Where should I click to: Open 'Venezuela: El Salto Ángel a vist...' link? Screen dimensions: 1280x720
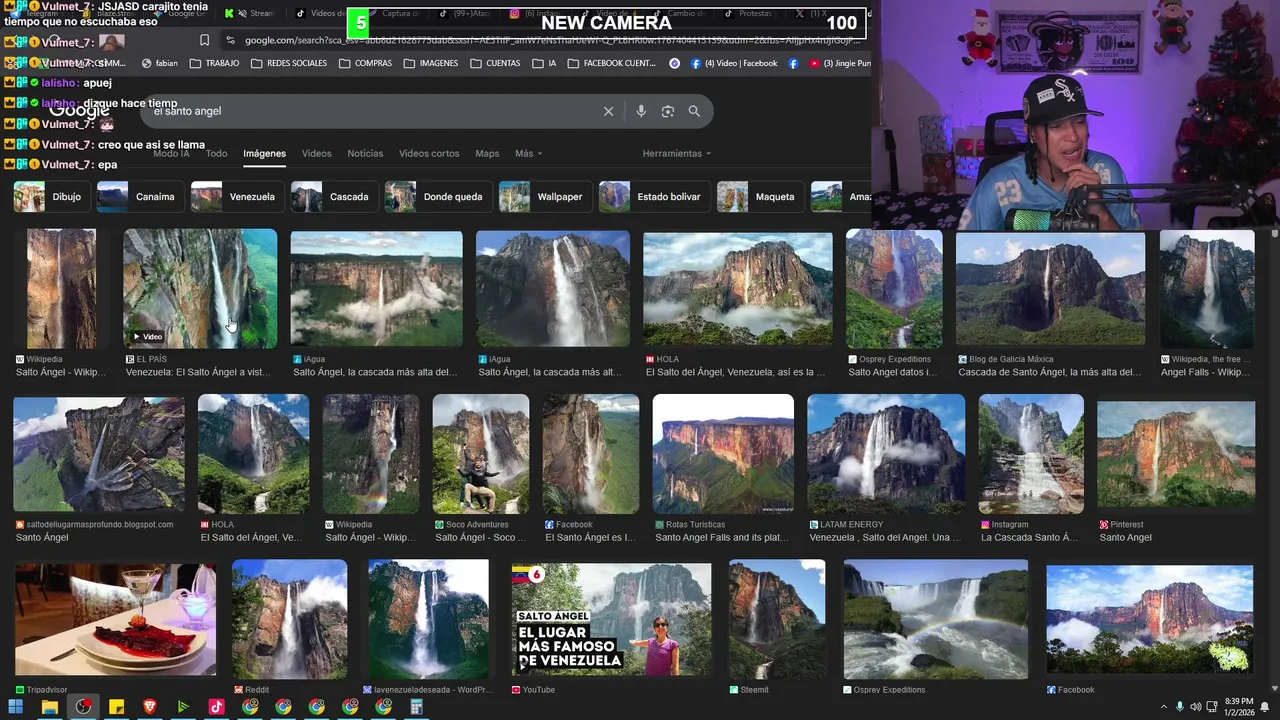198,372
